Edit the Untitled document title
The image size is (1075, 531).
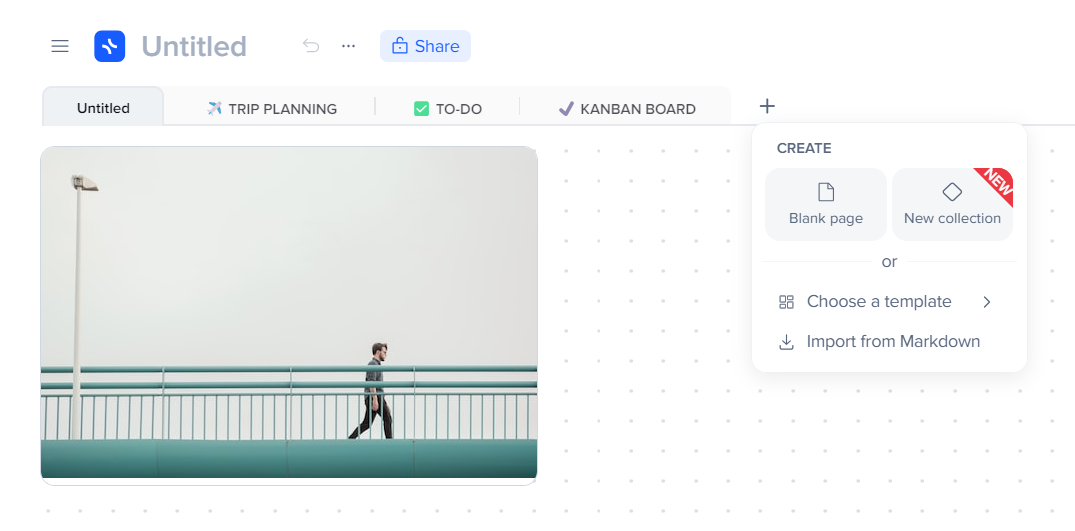(x=194, y=47)
